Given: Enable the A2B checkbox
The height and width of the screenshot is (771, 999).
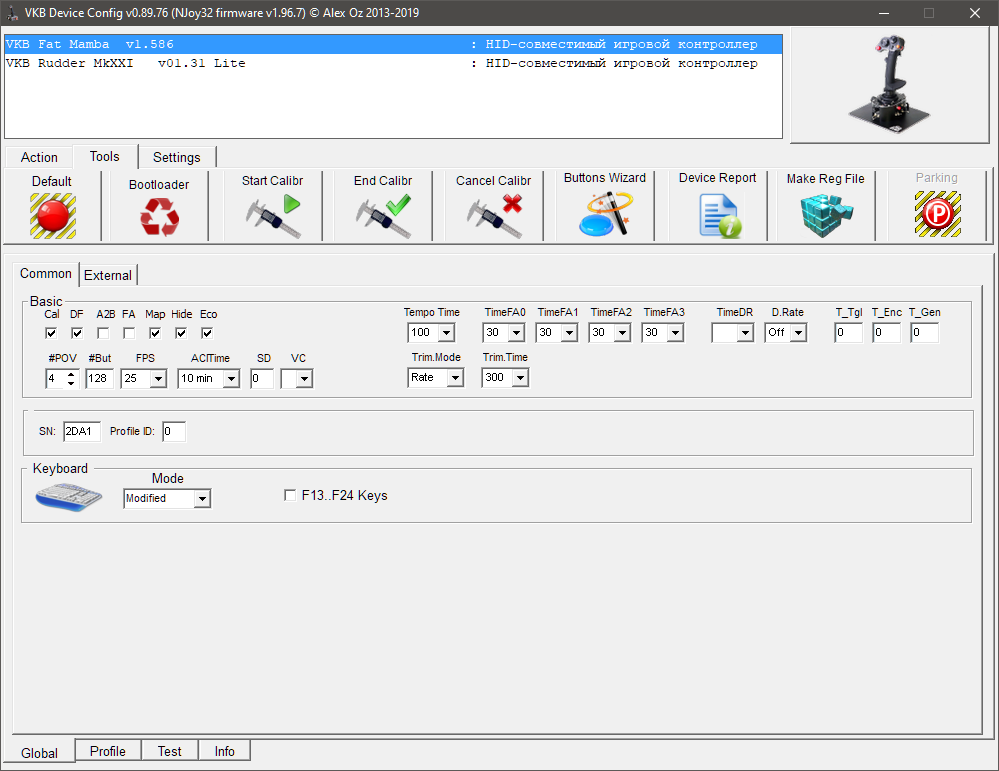Looking at the screenshot, I should pyautogui.click(x=103, y=333).
